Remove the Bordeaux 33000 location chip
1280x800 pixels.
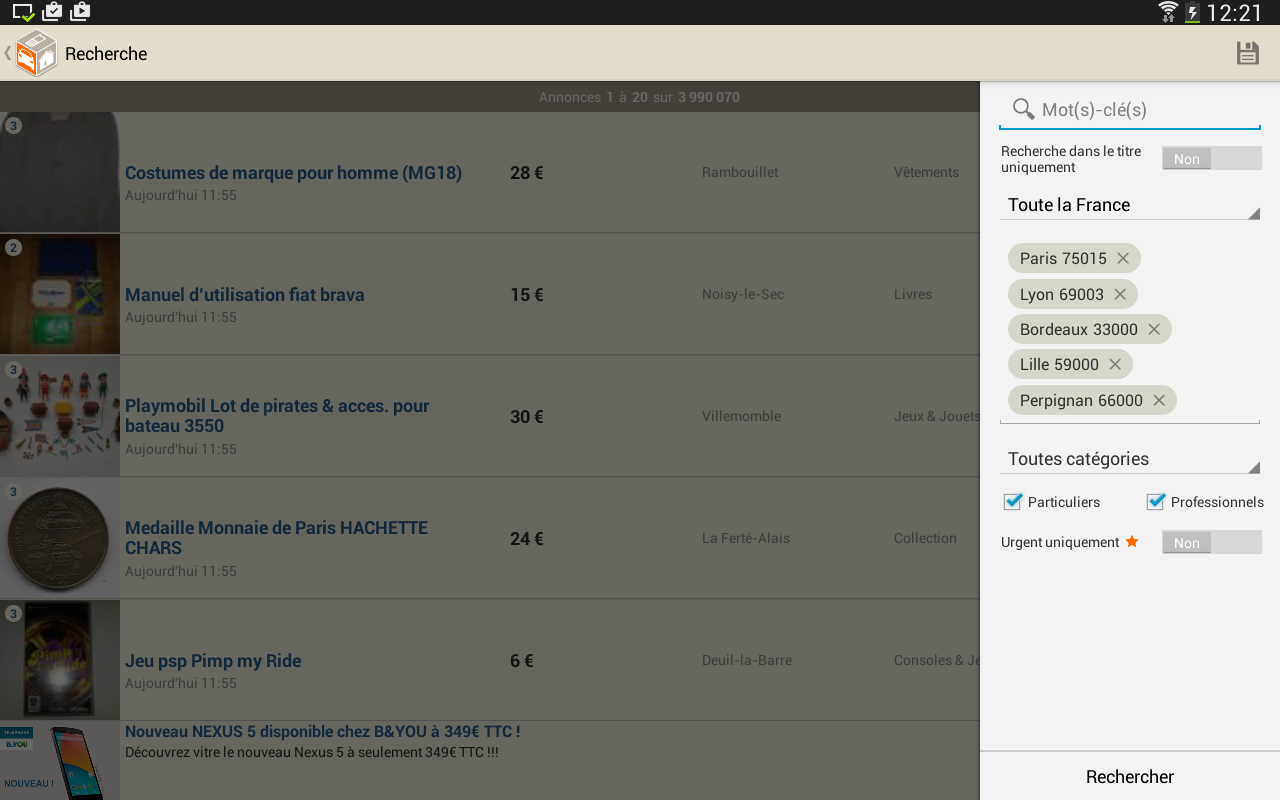(1154, 329)
